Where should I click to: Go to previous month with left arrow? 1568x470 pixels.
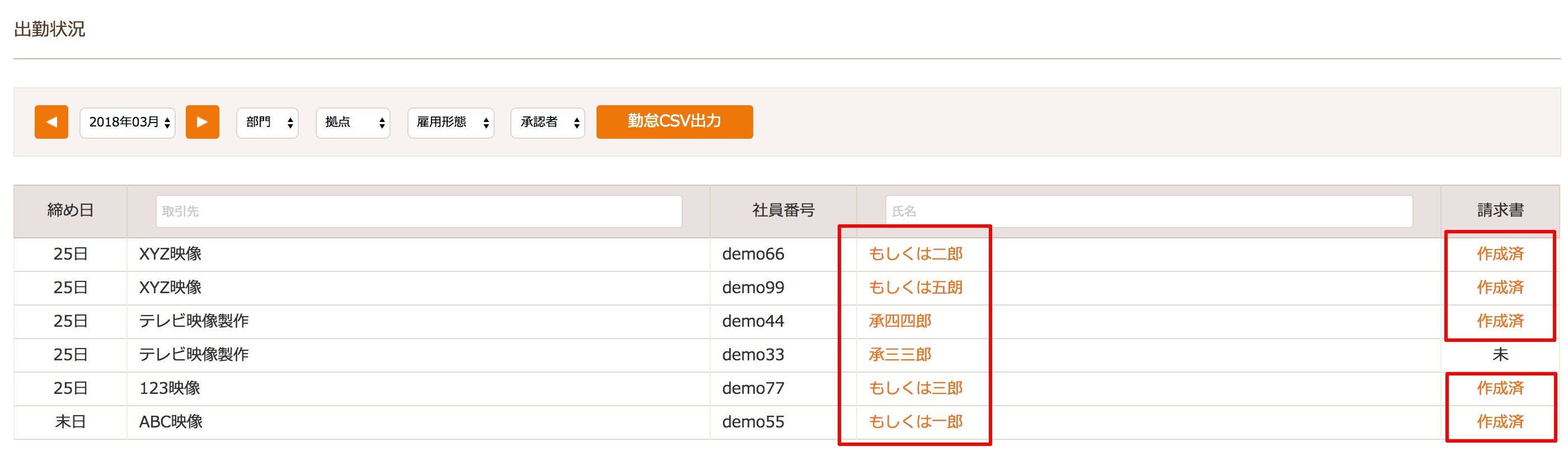(51, 122)
